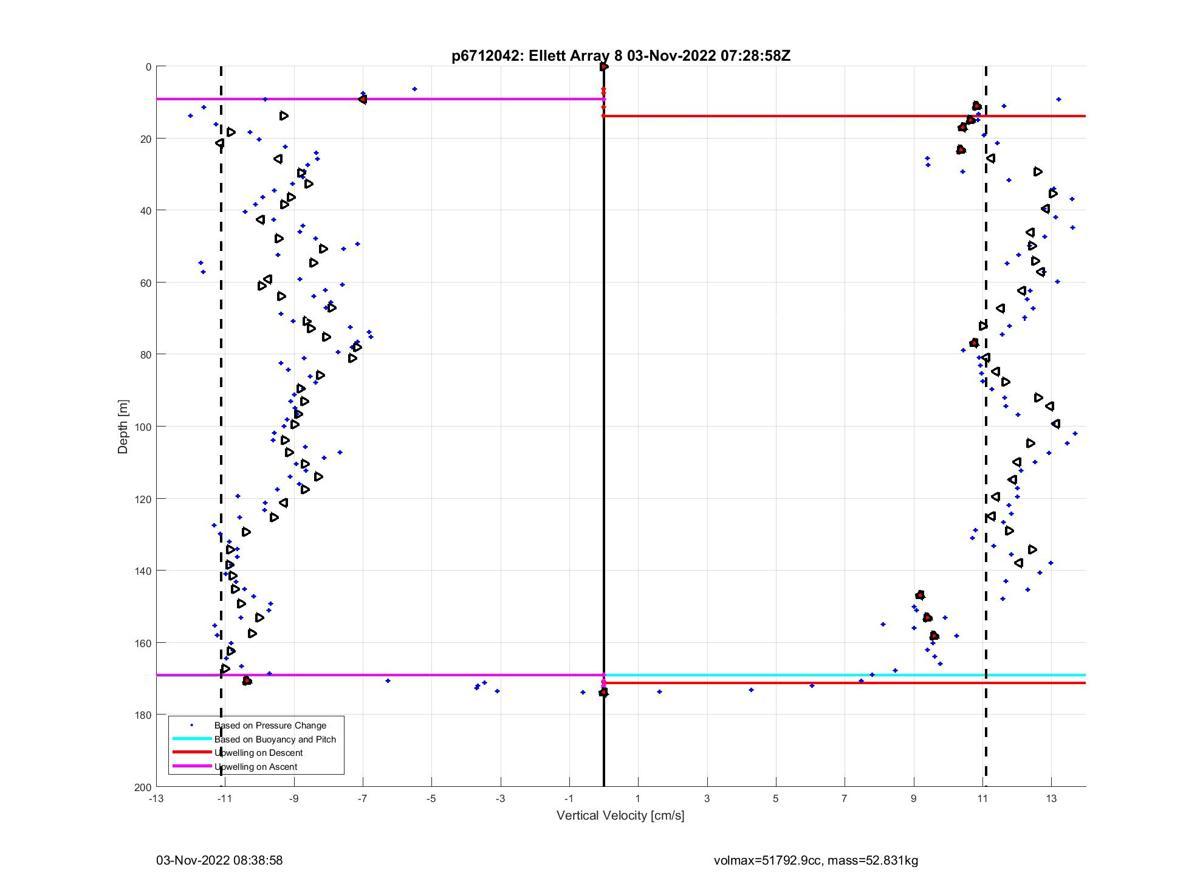
Task: Click the red-filled marker at top of zero line
Action: click(x=604, y=67)
